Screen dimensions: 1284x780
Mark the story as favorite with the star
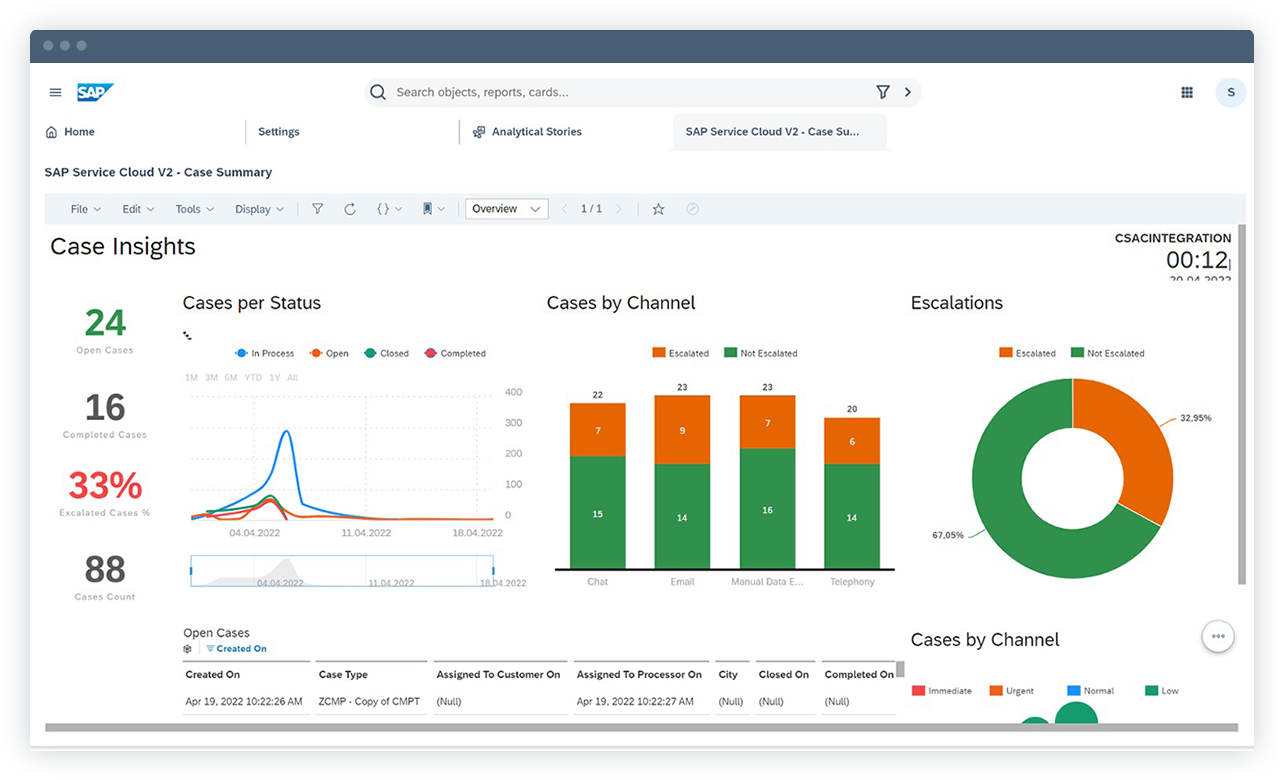658,208
